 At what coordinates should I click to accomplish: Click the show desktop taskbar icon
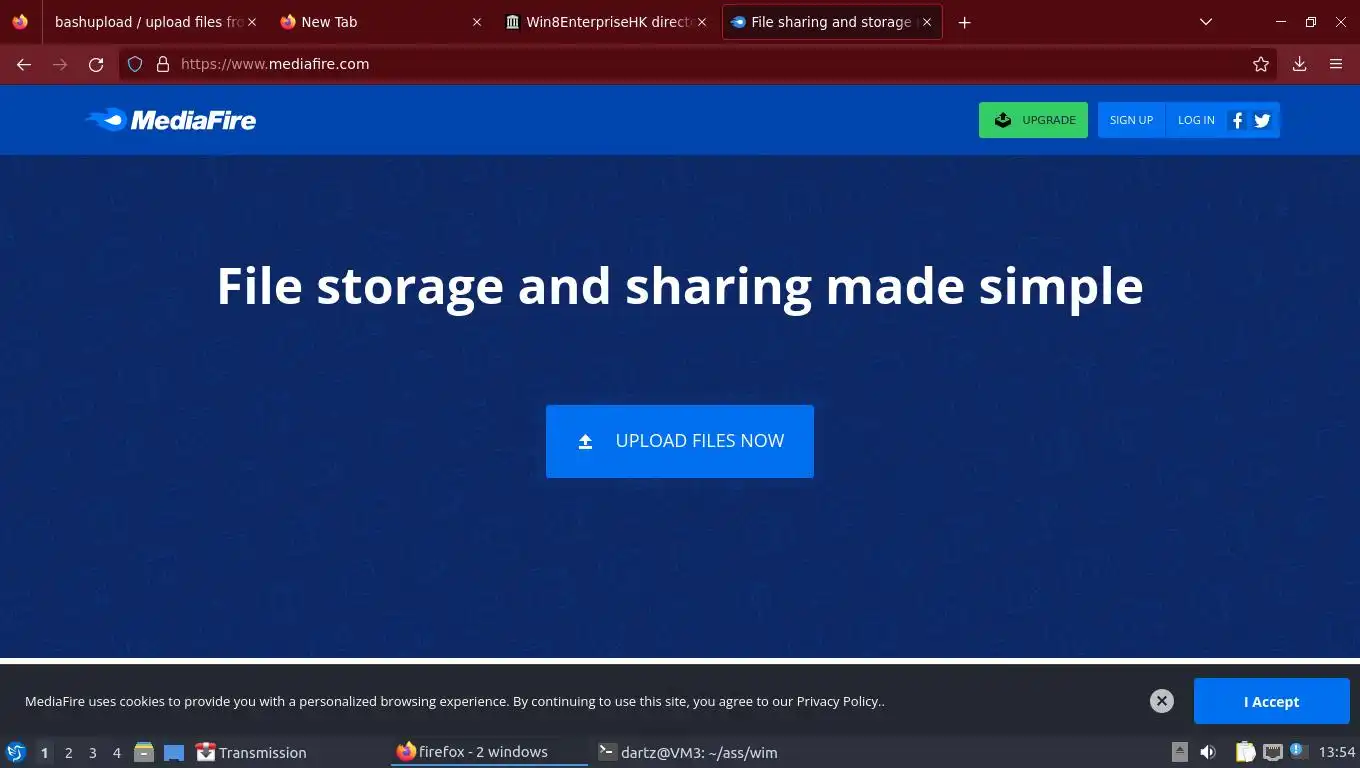tap(174, 752)
